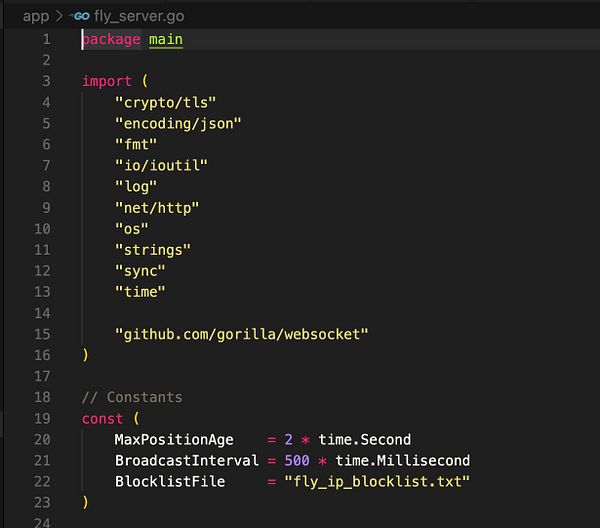Click the "io/ioutil" import string
Screen dimensions: 600x528
tap(161, 166)
